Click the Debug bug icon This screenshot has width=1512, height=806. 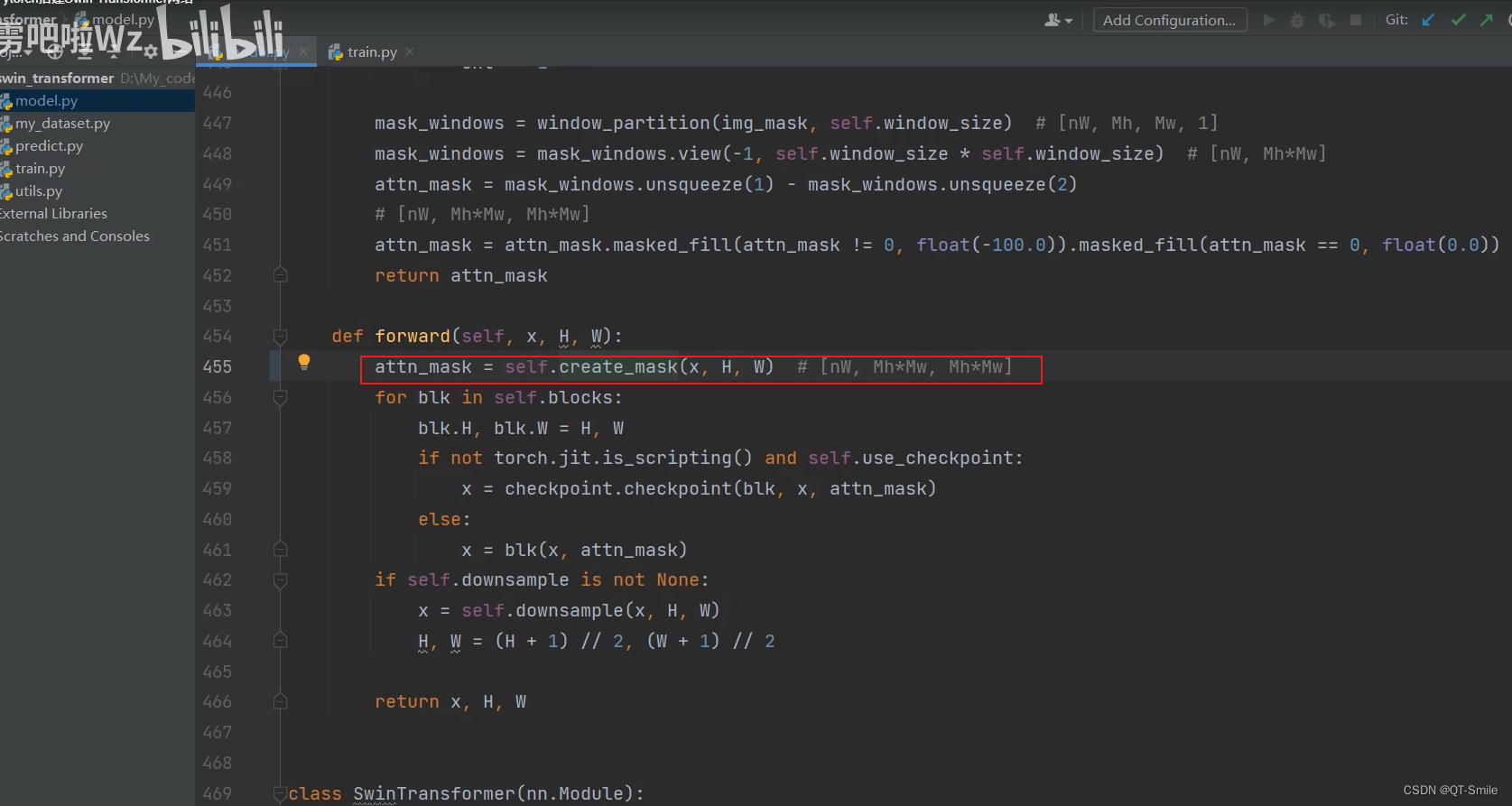pyautogui.click(x=1297, y=20)
